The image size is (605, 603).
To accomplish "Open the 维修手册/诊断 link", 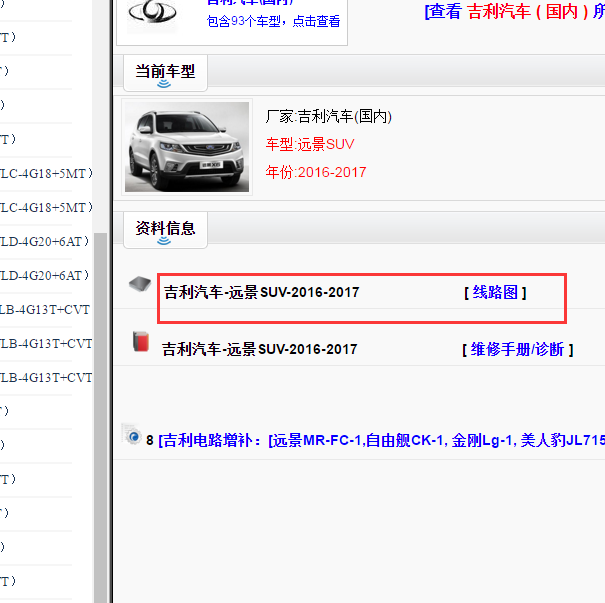I will coord(518,350).
